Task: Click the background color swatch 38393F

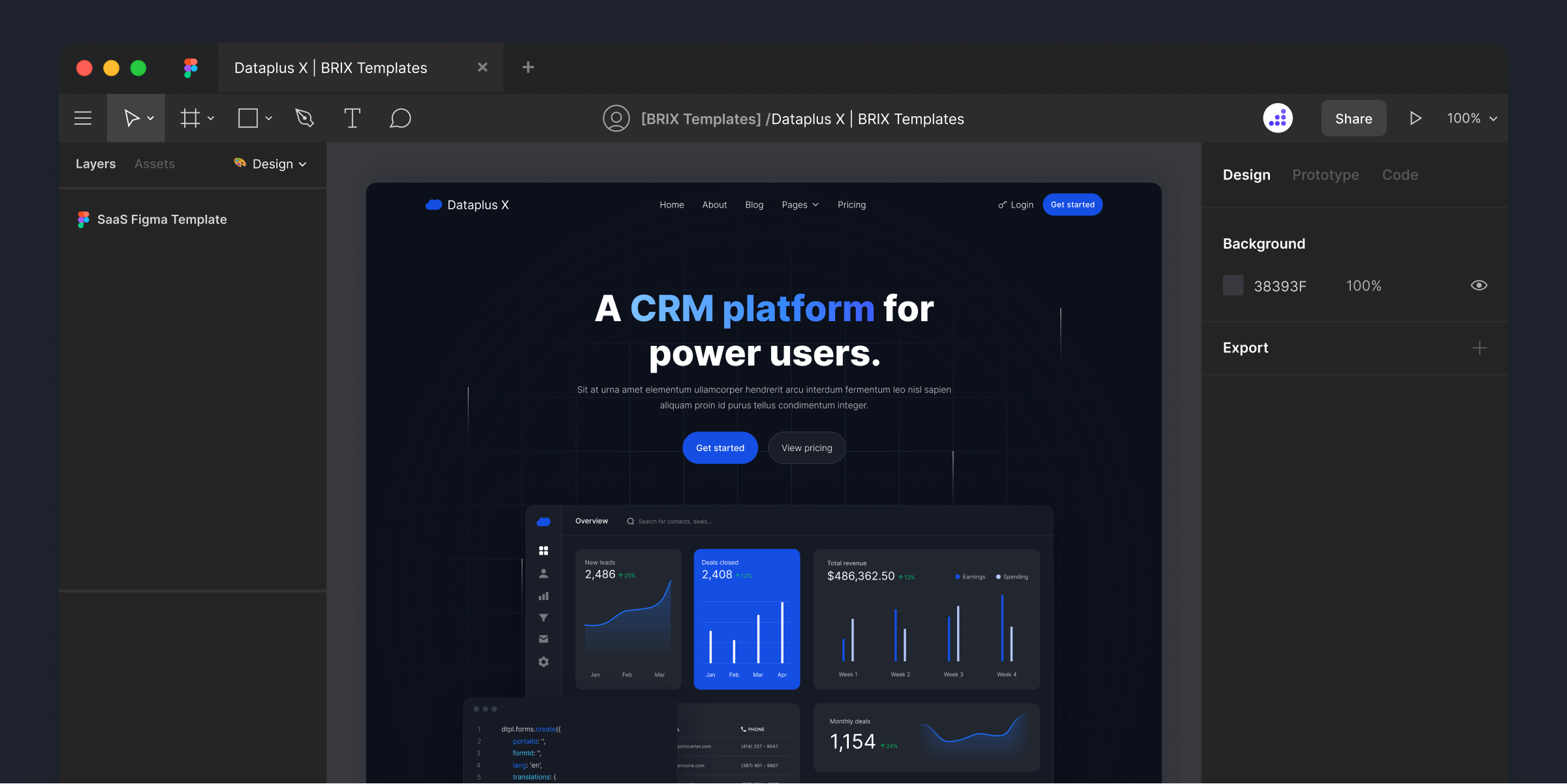Action: (x=1233, y=285)
